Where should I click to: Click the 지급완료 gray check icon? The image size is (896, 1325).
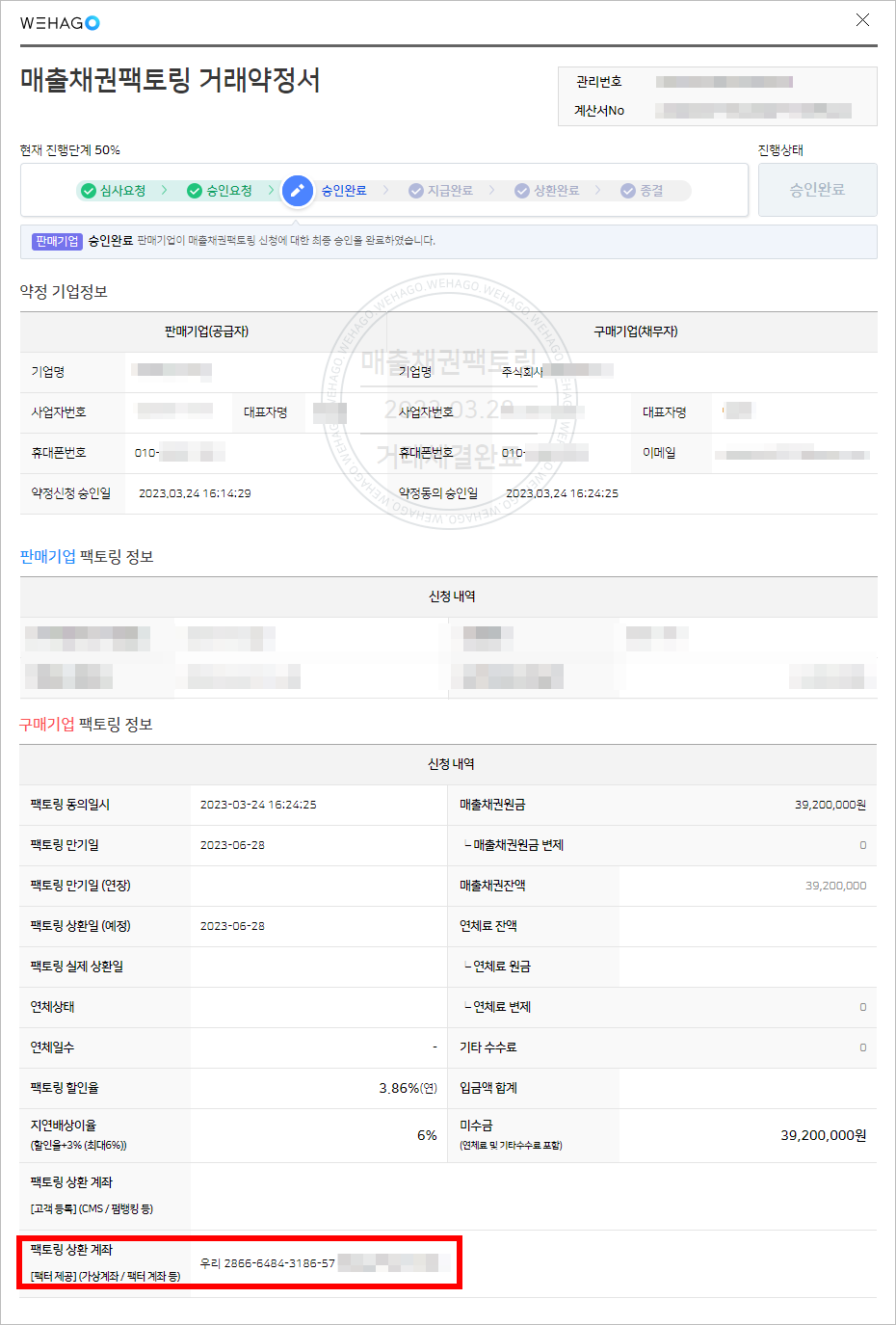pos(416,191)
